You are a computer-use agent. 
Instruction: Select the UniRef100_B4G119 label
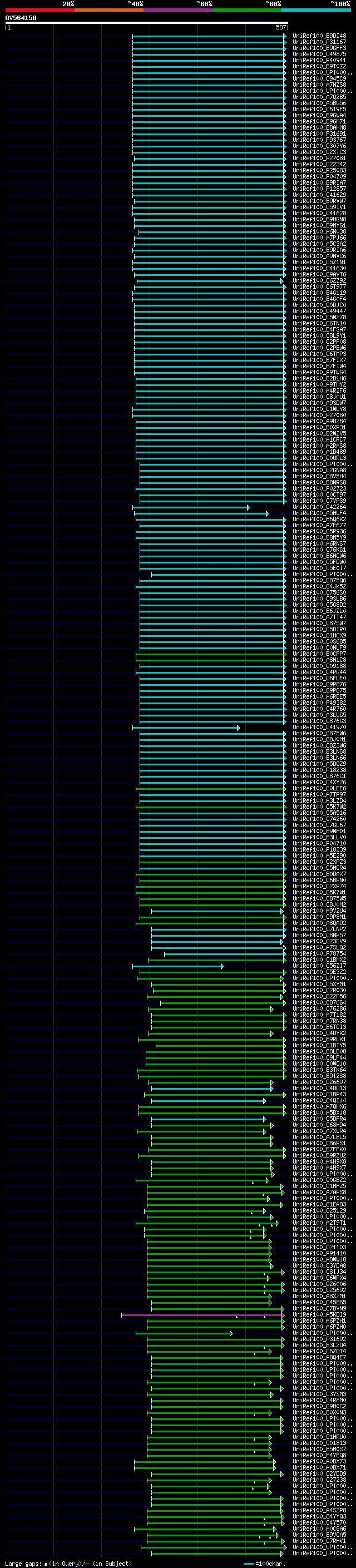pos(319,293)
